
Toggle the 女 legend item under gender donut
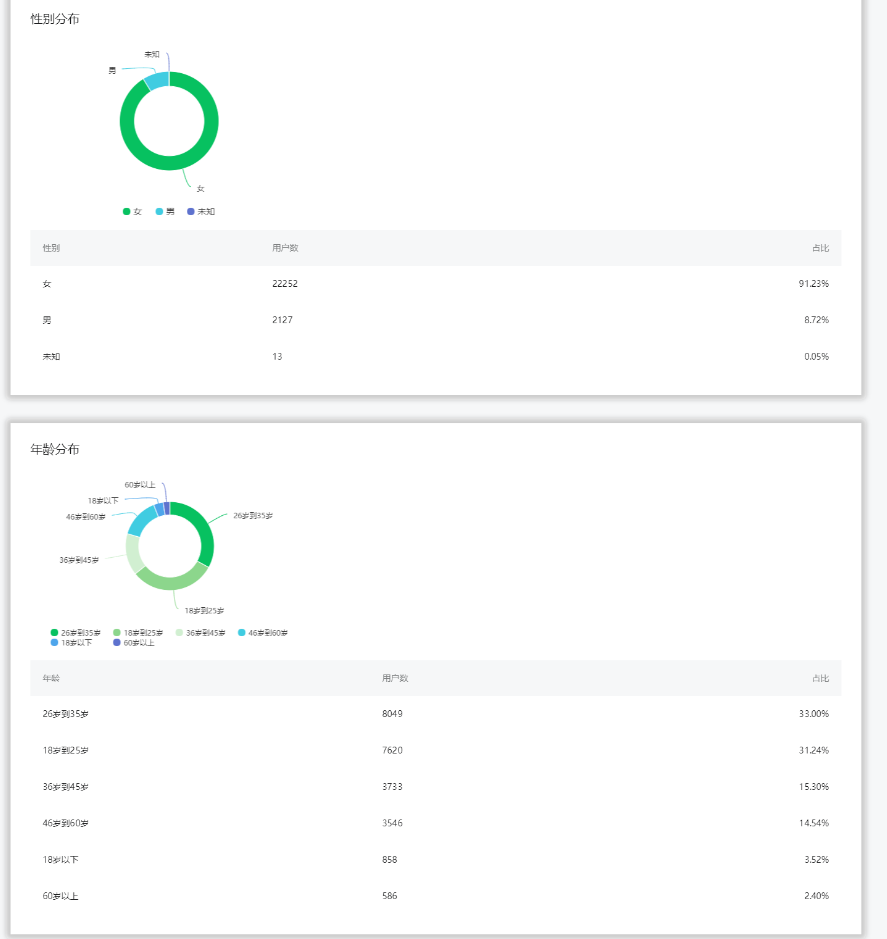(132, 211)
